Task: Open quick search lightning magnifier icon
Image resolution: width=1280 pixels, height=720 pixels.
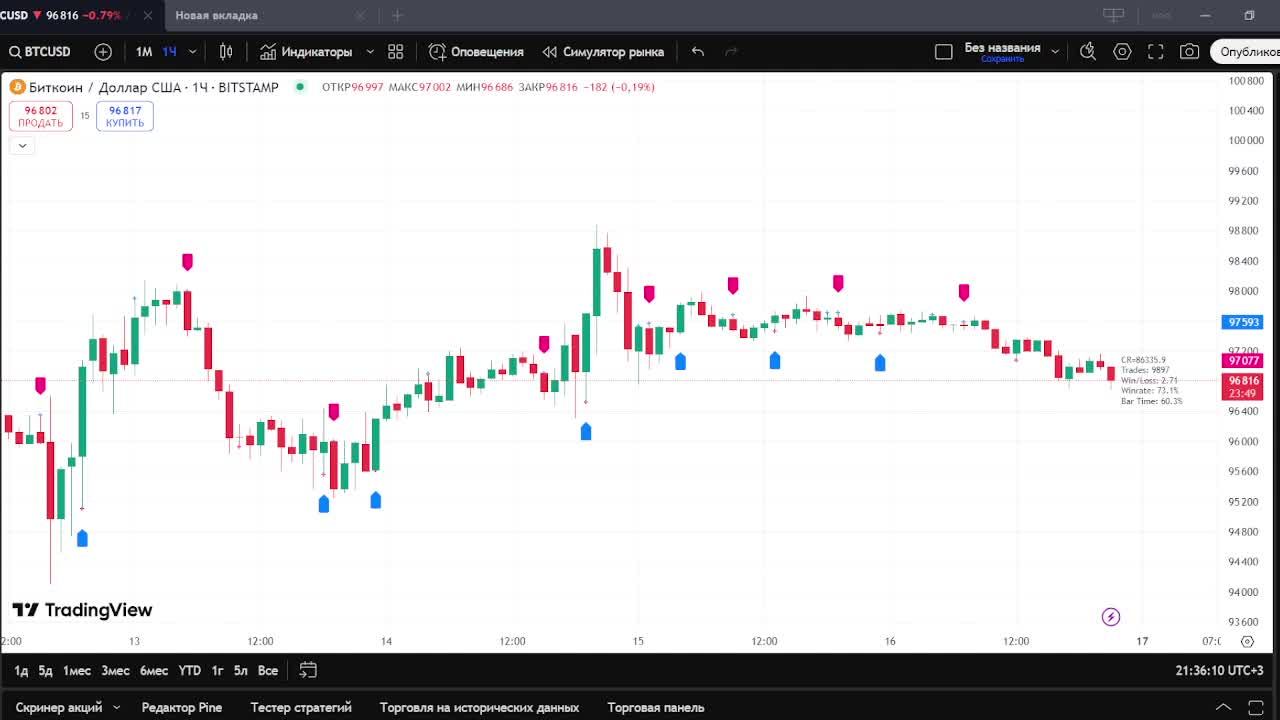Action: coord(1088,52)
